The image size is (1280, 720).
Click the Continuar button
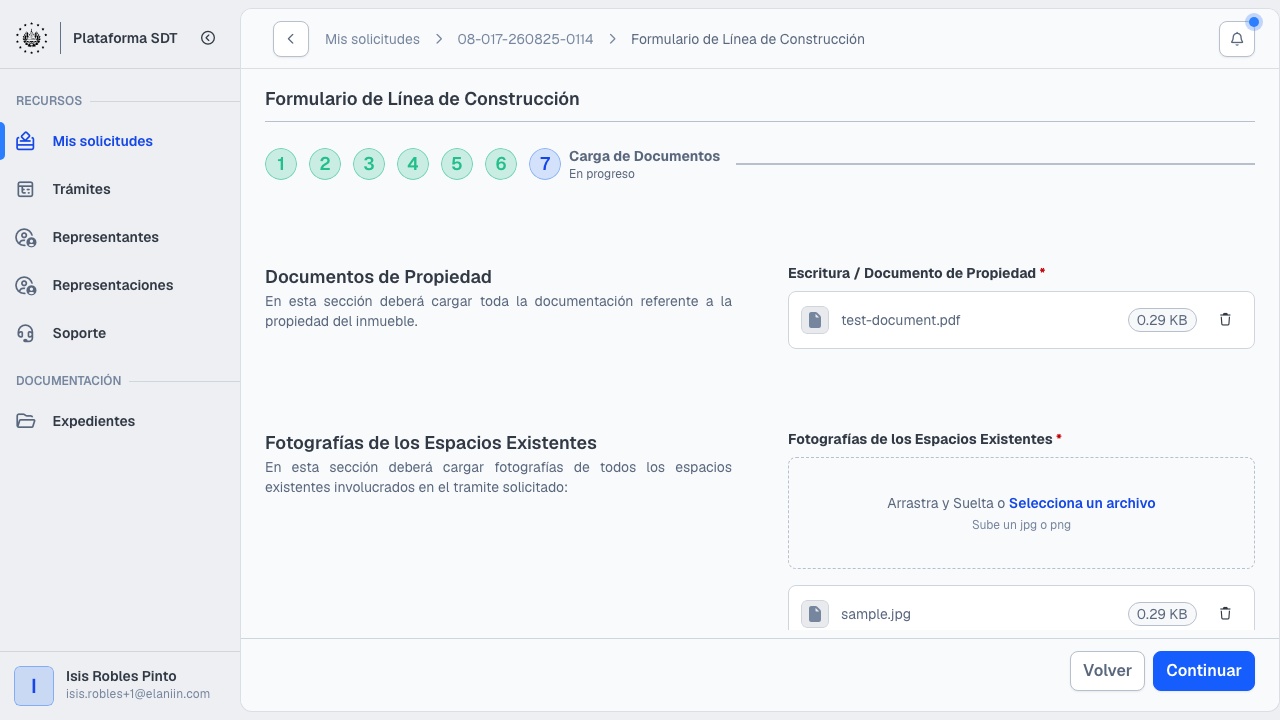point(1204,671)
